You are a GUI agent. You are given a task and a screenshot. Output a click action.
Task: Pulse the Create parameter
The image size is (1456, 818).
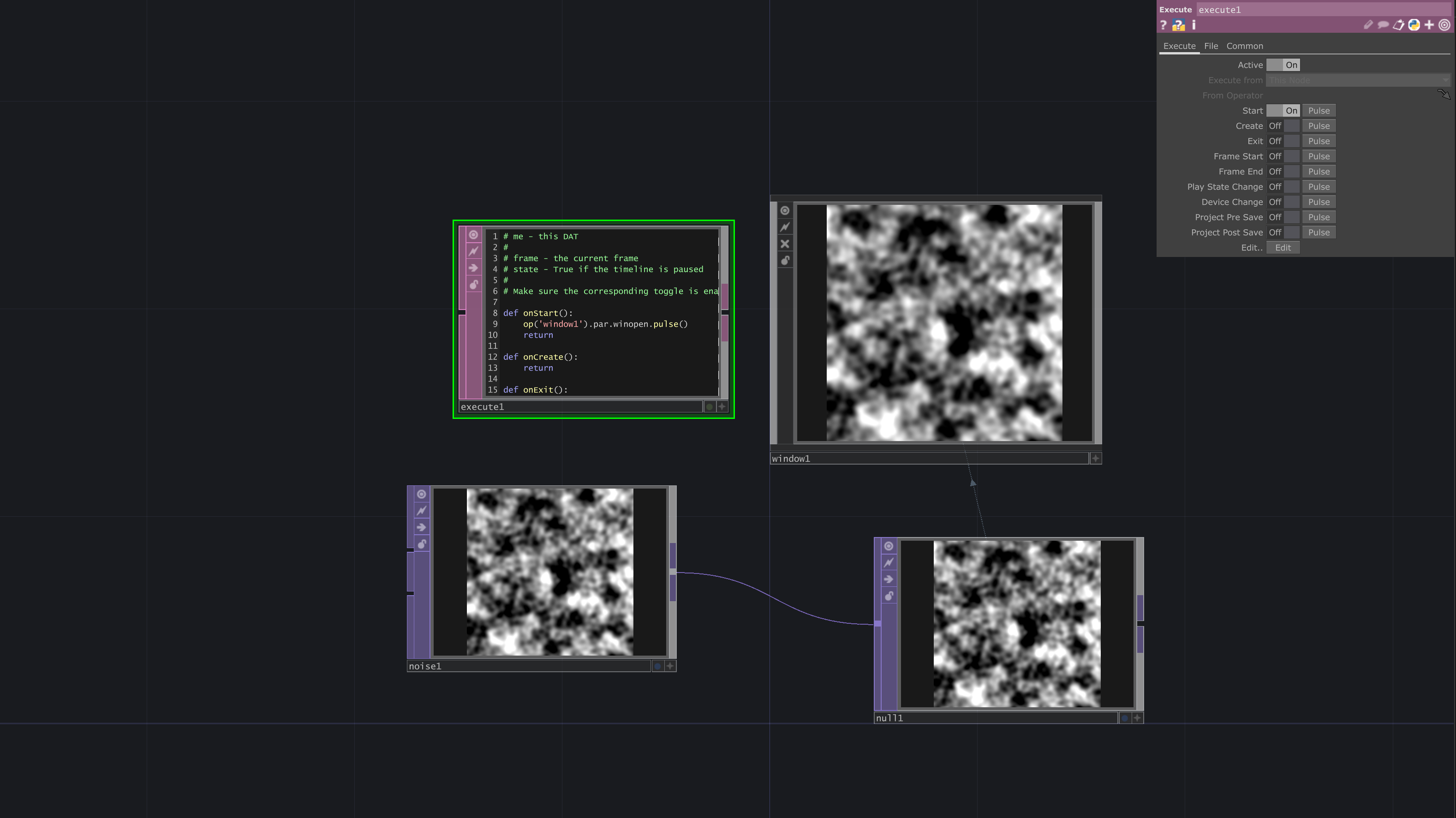(1319, 126)
